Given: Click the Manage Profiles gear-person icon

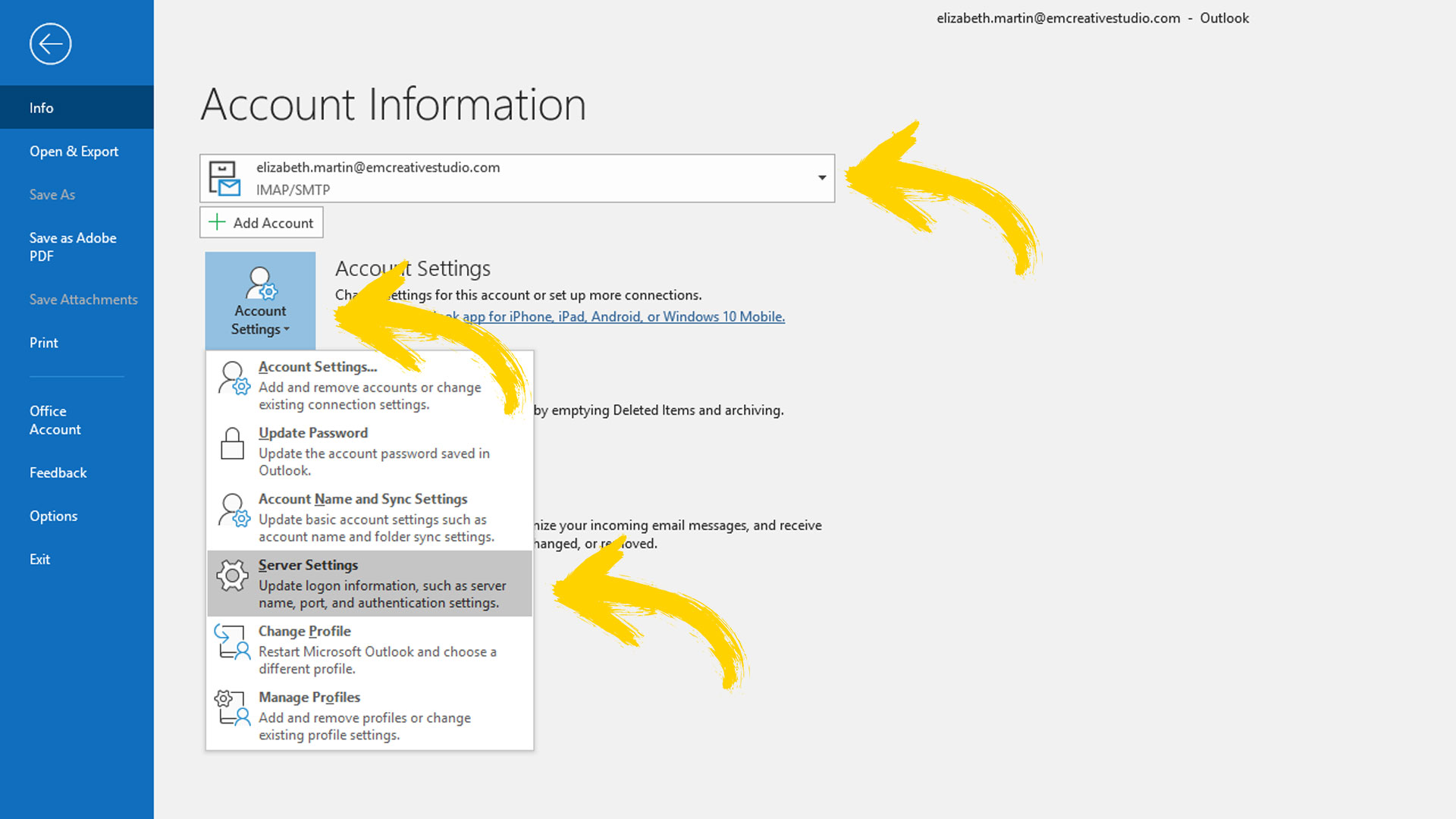Looking at the screenshot, I should click(232, 708).
